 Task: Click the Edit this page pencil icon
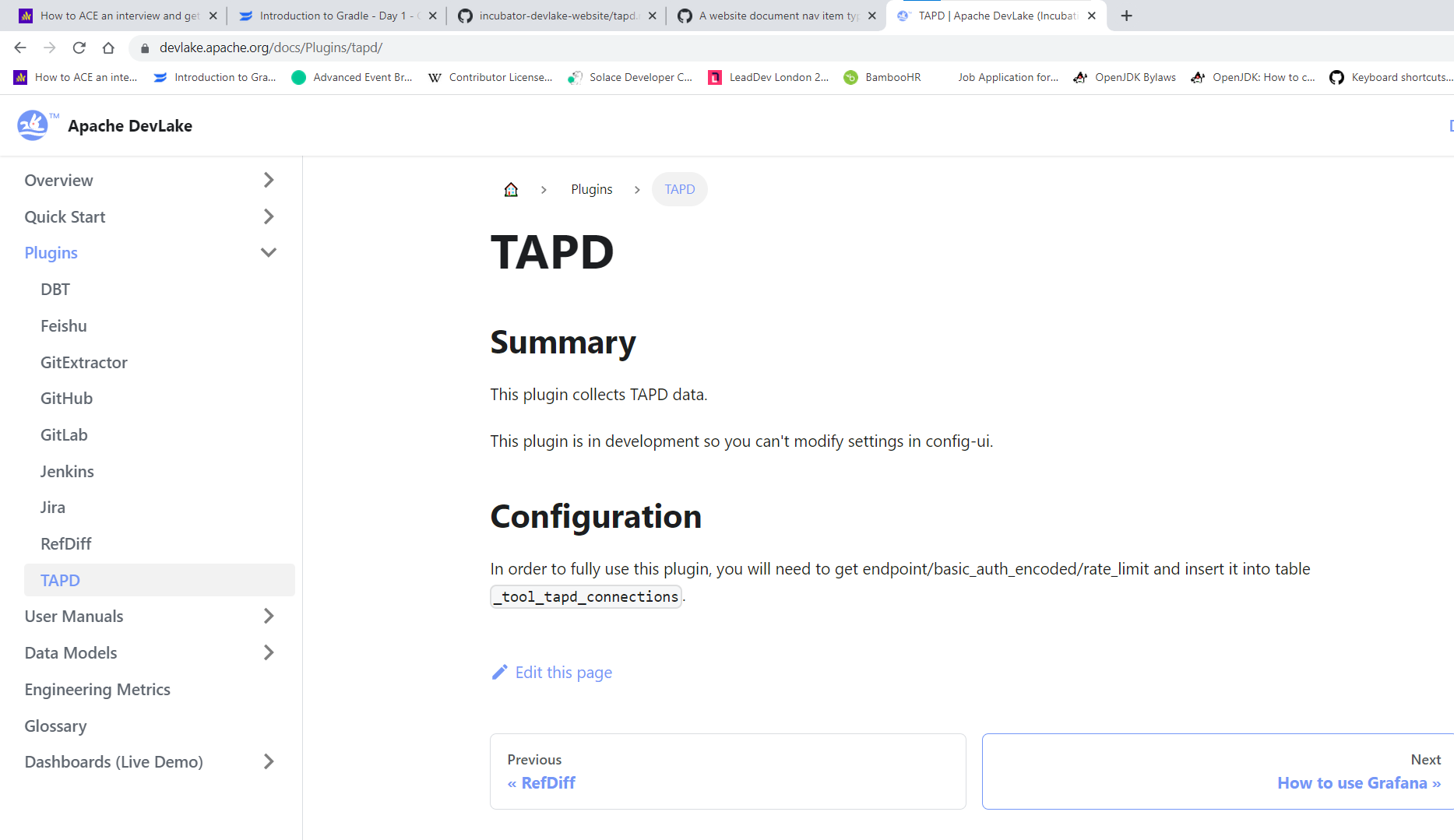click(x=499, y=672)
